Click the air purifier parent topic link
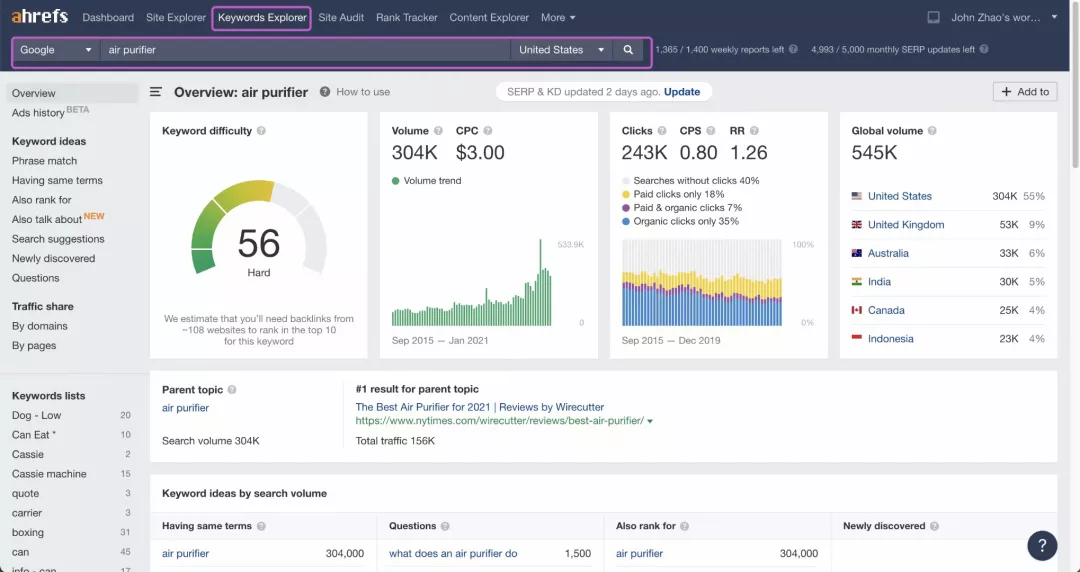1080x572 pixels. 185,408
